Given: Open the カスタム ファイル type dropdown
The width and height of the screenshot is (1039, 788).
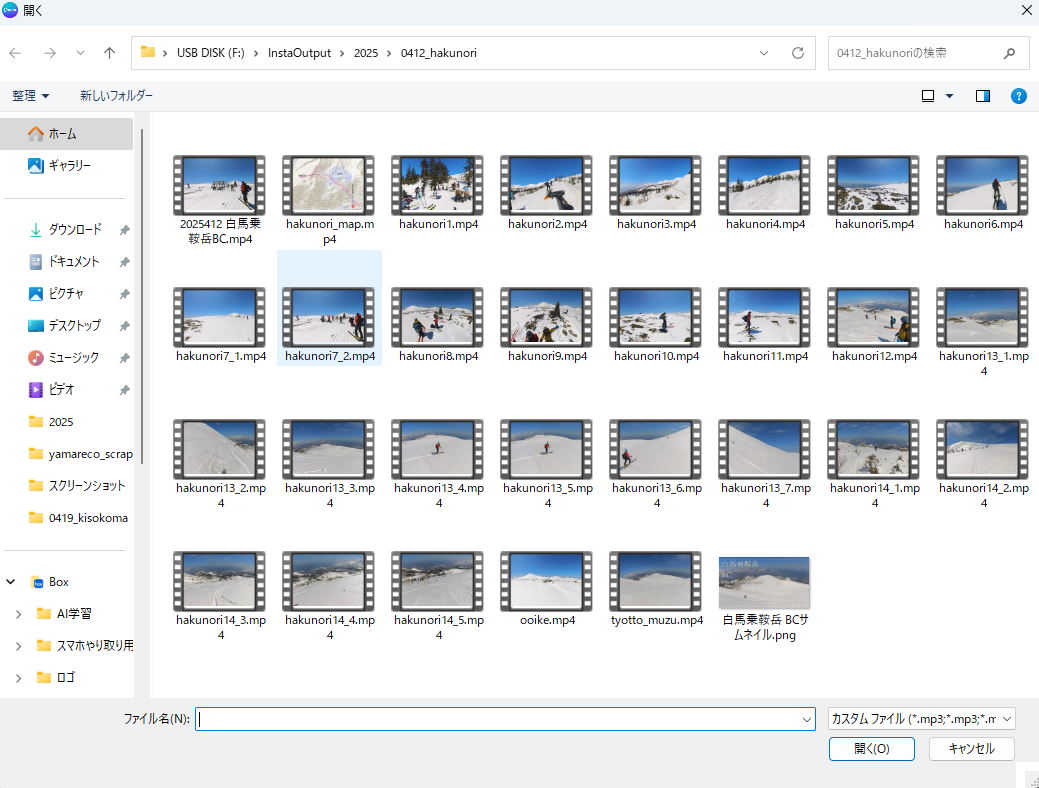Looking at the screenshot, I should click(922, 719).
